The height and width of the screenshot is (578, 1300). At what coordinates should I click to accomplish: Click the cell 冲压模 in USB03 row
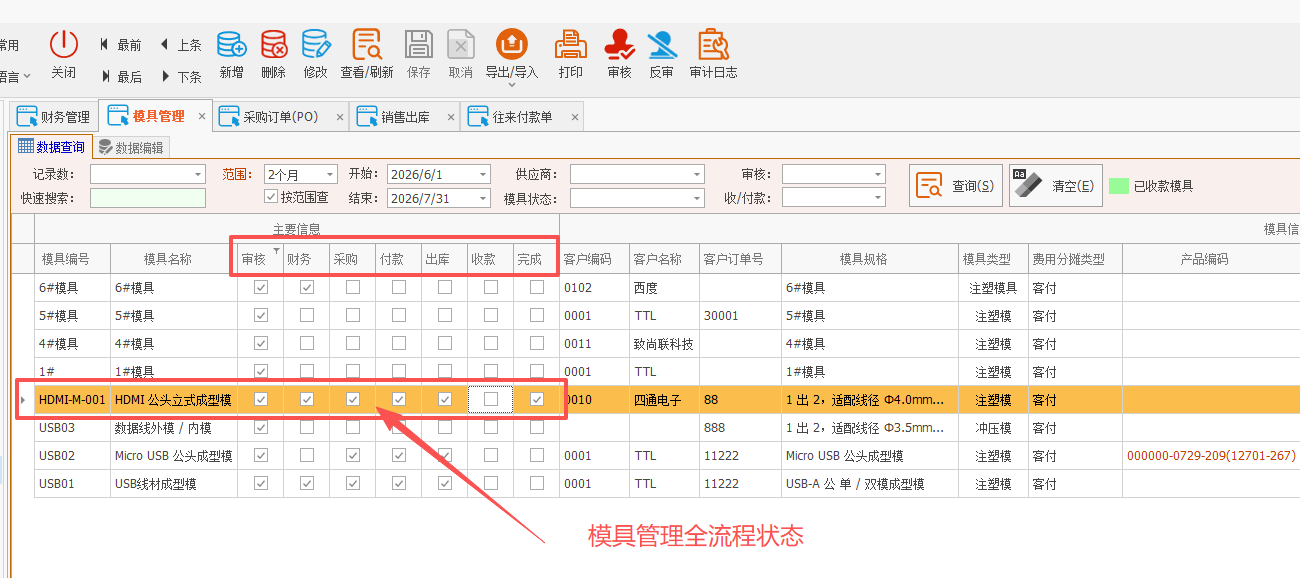tap(993, 428)
